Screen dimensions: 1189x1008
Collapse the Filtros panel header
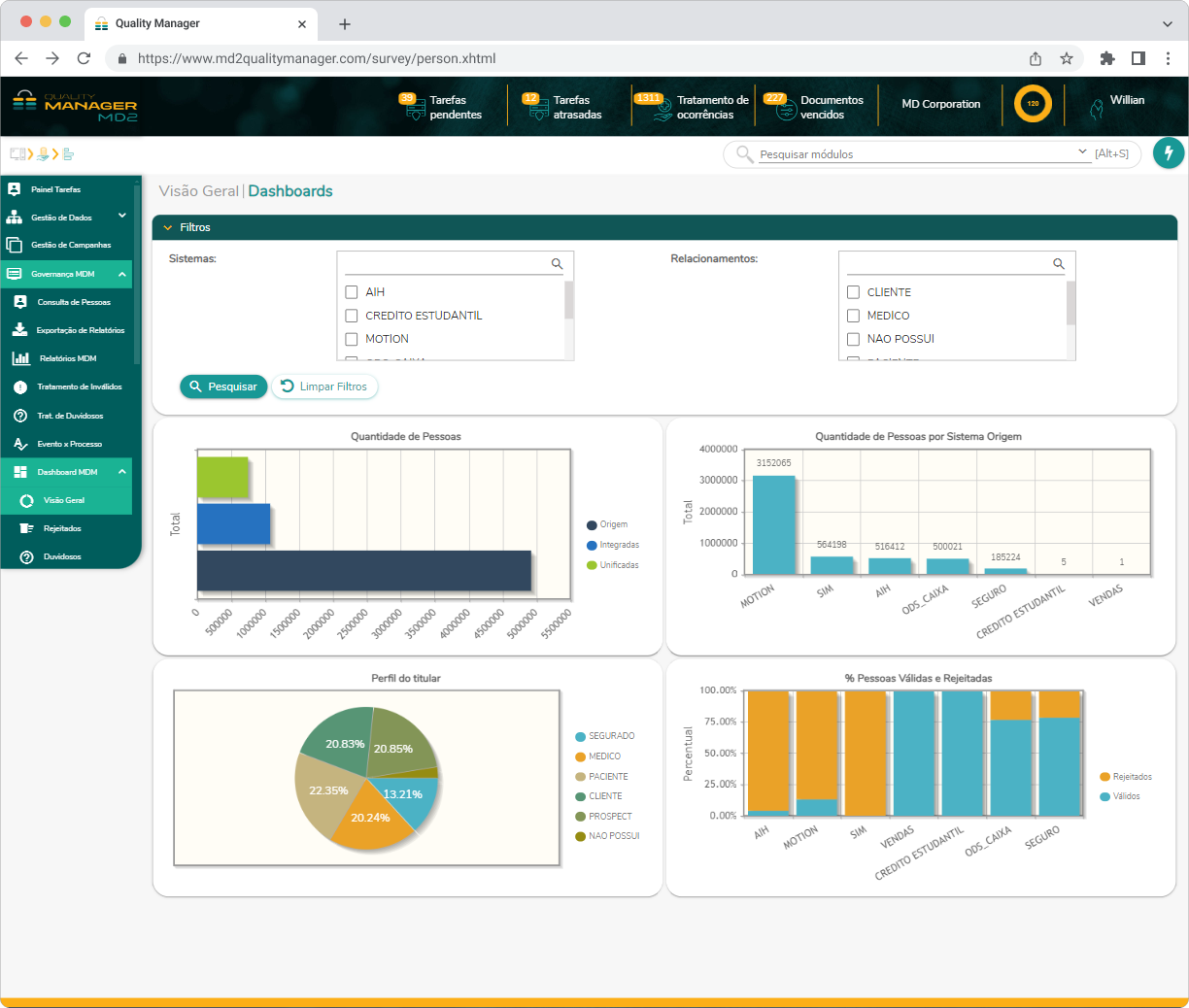point(168,227)
